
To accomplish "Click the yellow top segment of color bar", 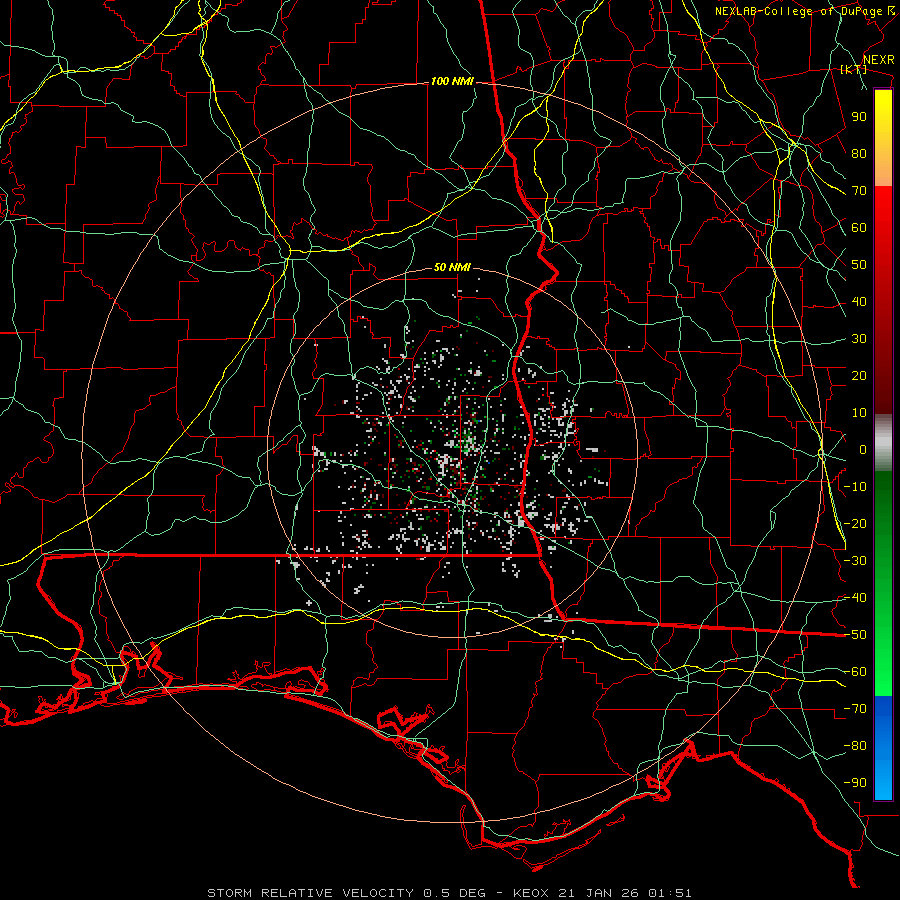I will (883, 138).
